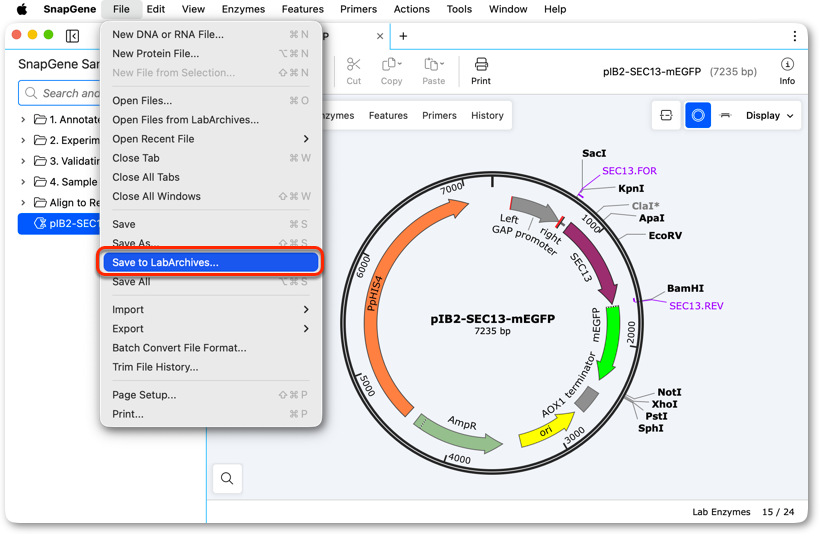The width and height of the screenshot is (819, 534).
Task: Choose 'New DNA or RNA File...'
Action: pos(211,34)
